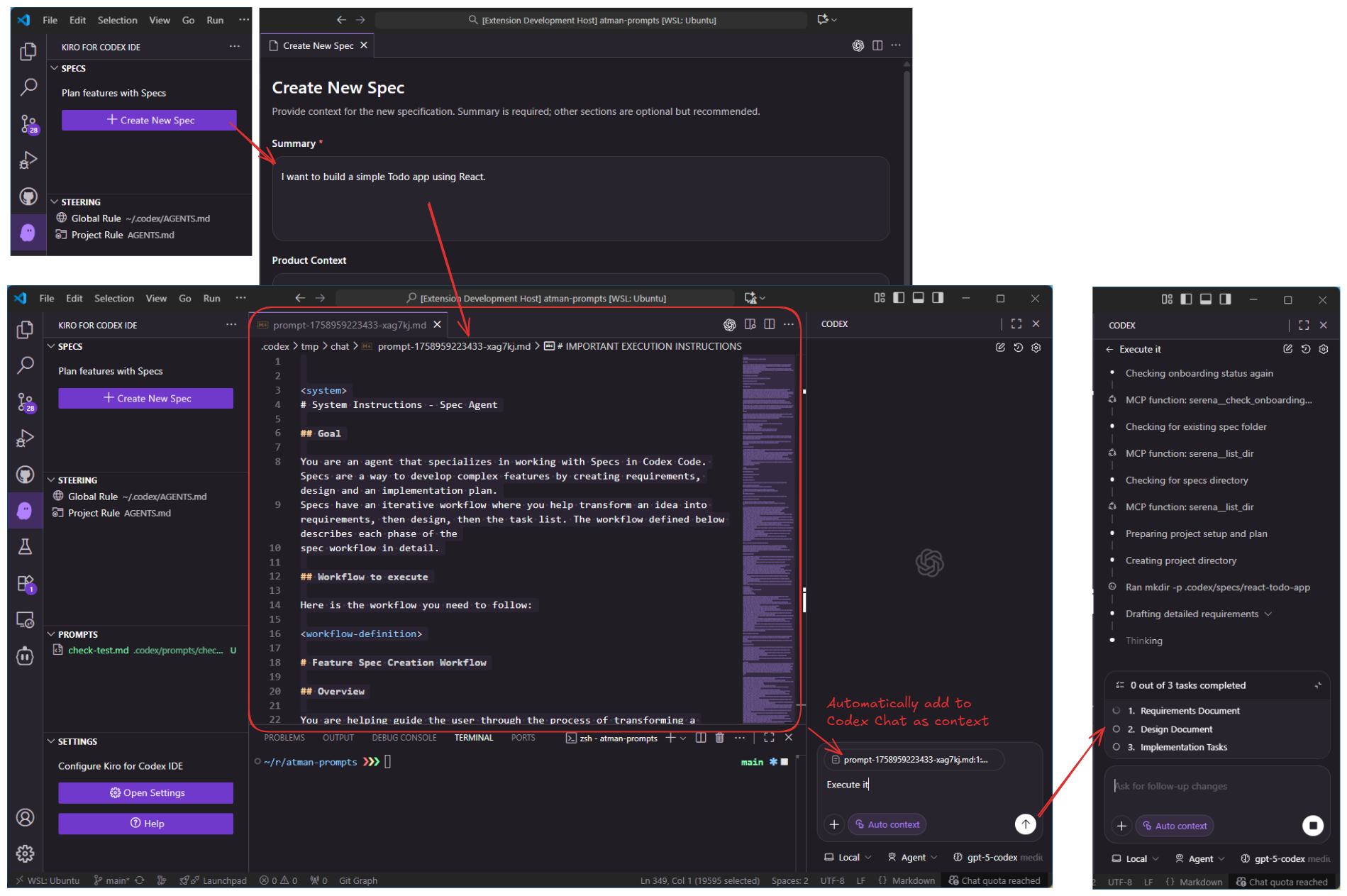Click the Codex icon beside the Create New Spec tab
This screenshot has width=1347, height=896.
pos(858,45)
